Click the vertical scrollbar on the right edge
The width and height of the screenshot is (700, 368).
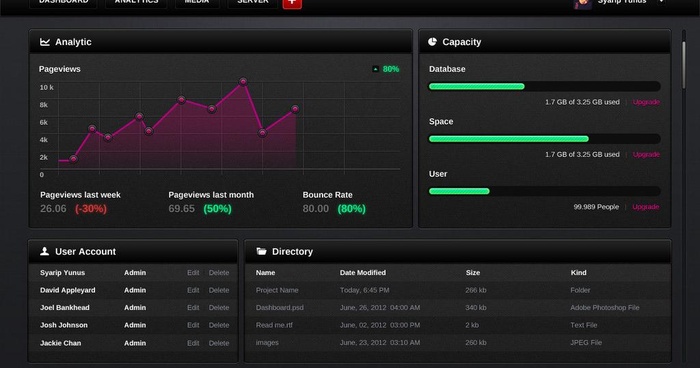[683, 65]
